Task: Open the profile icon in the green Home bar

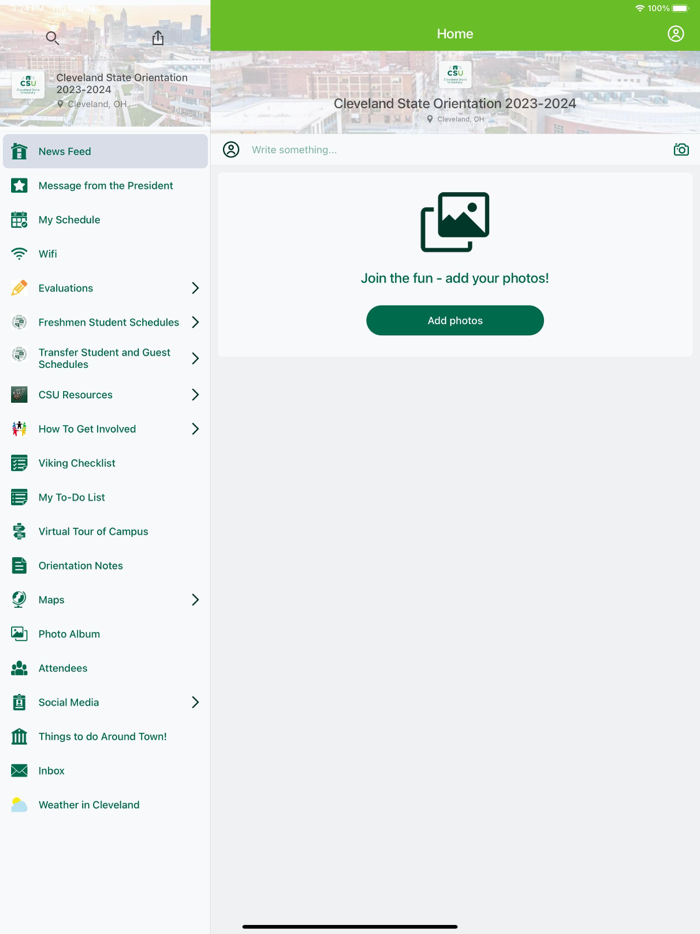Action: point(676,34)
